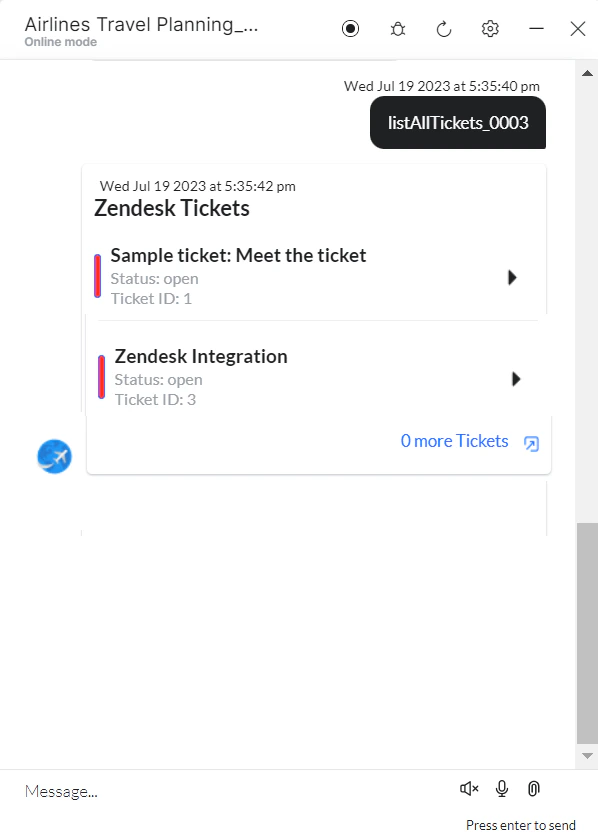Screen dimensions: 598x832
Task: Mute chat sounds with the speaker icon
Action: pyautogui.click(x=468, y=789)
